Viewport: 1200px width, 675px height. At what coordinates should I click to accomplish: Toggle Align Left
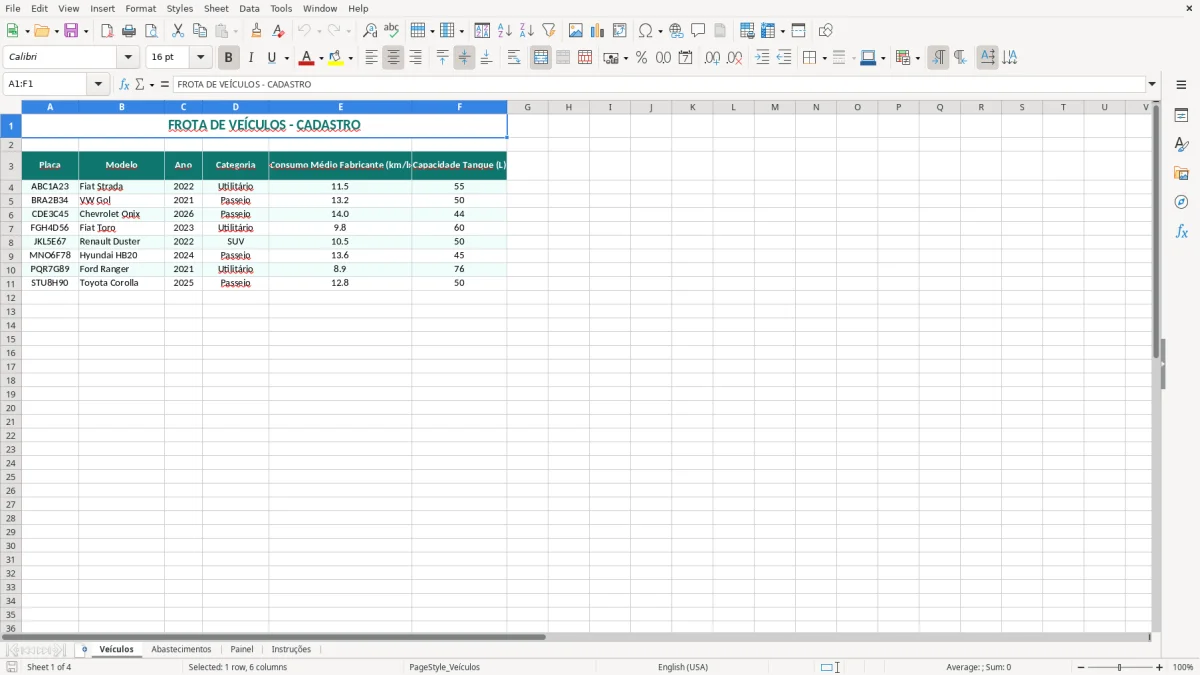[x=371, y=58]
